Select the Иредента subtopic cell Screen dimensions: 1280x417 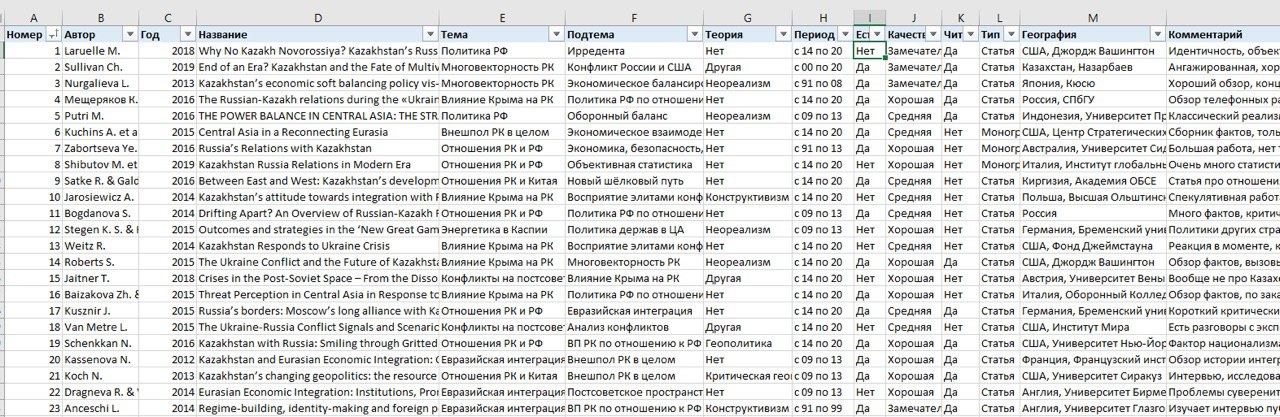tap(633, 50)
